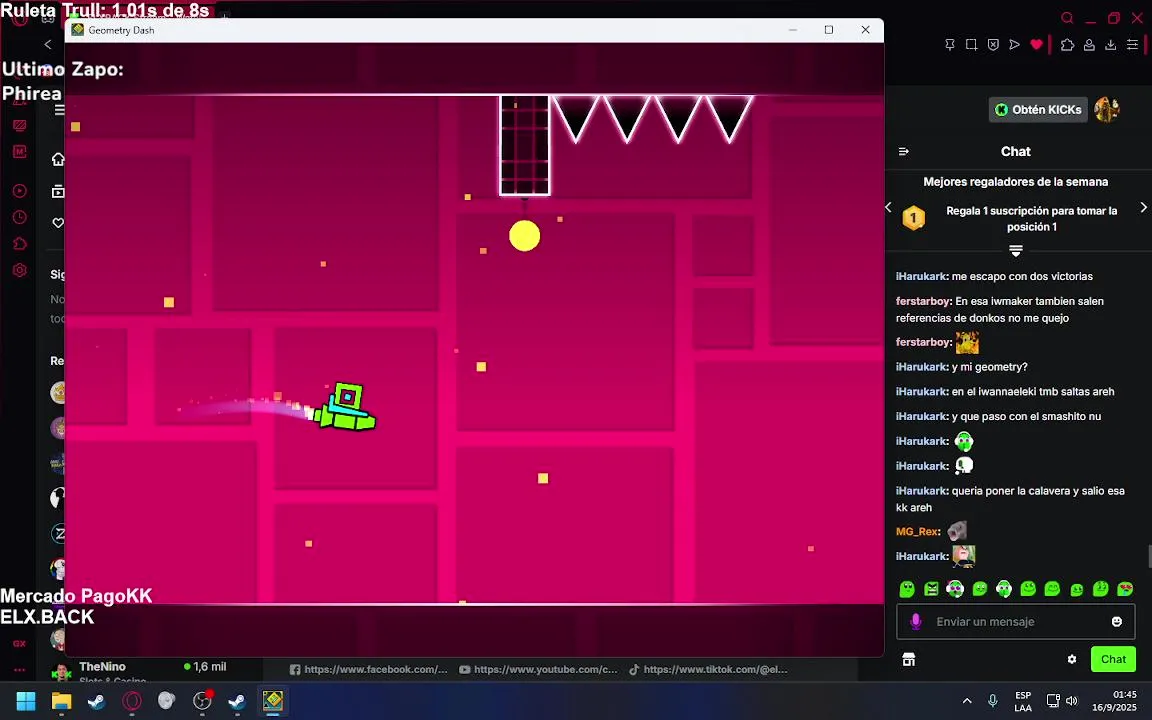Viewport: 1152px width, 720px height.
Task: Open the Windows Start menu
Action: [x=26, y=701]
